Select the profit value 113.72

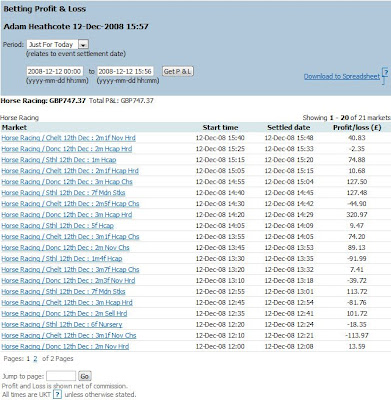coord(357,292)
